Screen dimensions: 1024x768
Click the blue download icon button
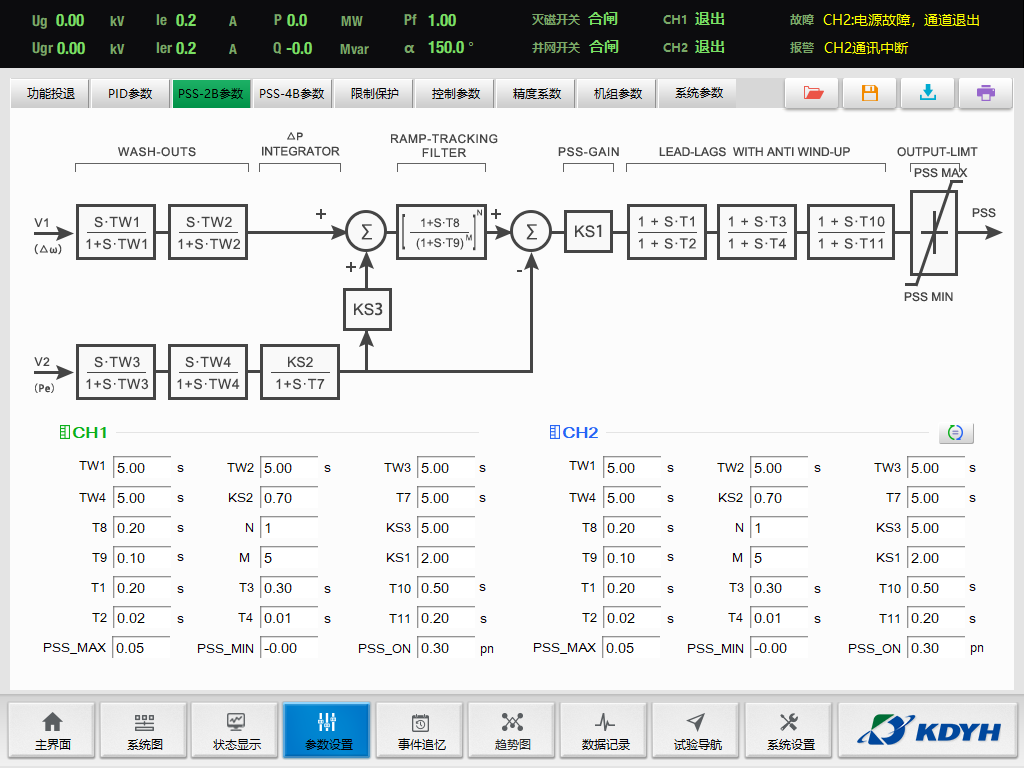click(x=927, y=93)
